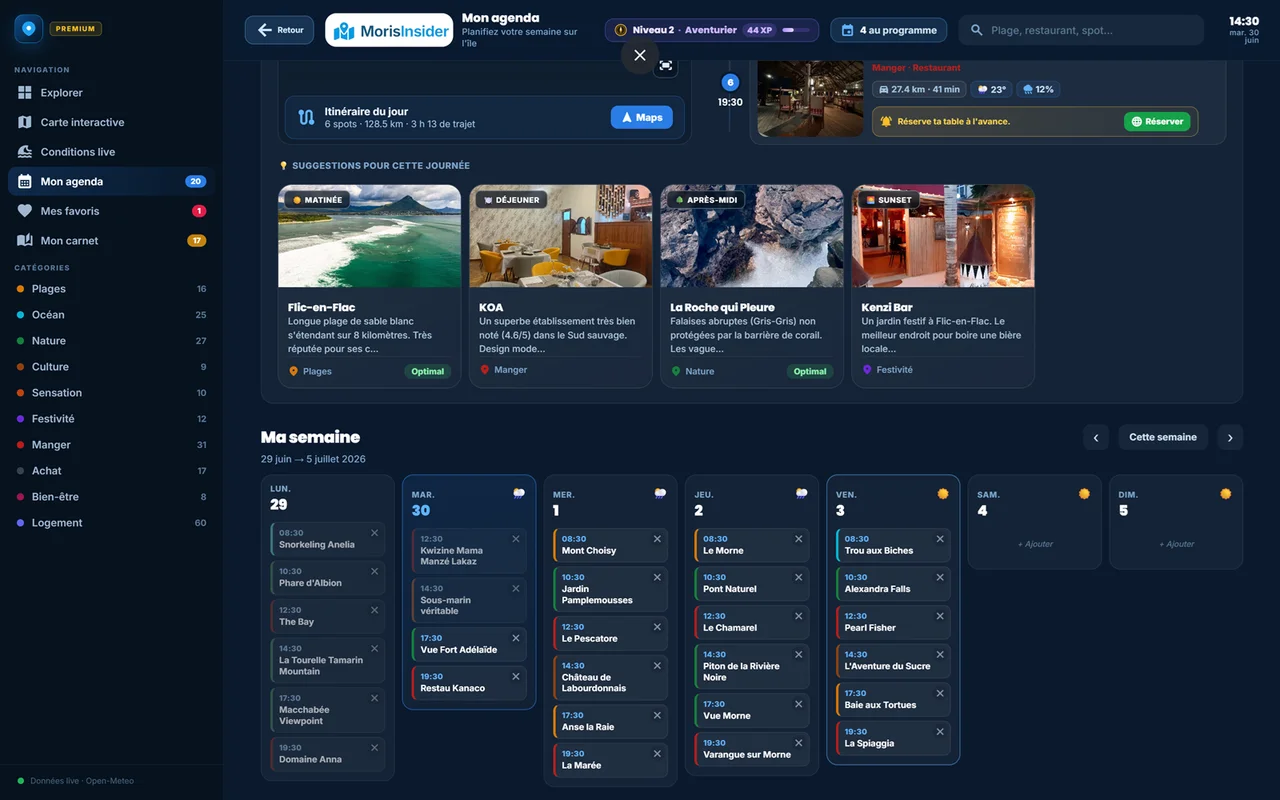1280x800 pixels.
Task: Remove Snorkeling Anelia from Monday
Action: pyautogui.click(x=375, y=533)
